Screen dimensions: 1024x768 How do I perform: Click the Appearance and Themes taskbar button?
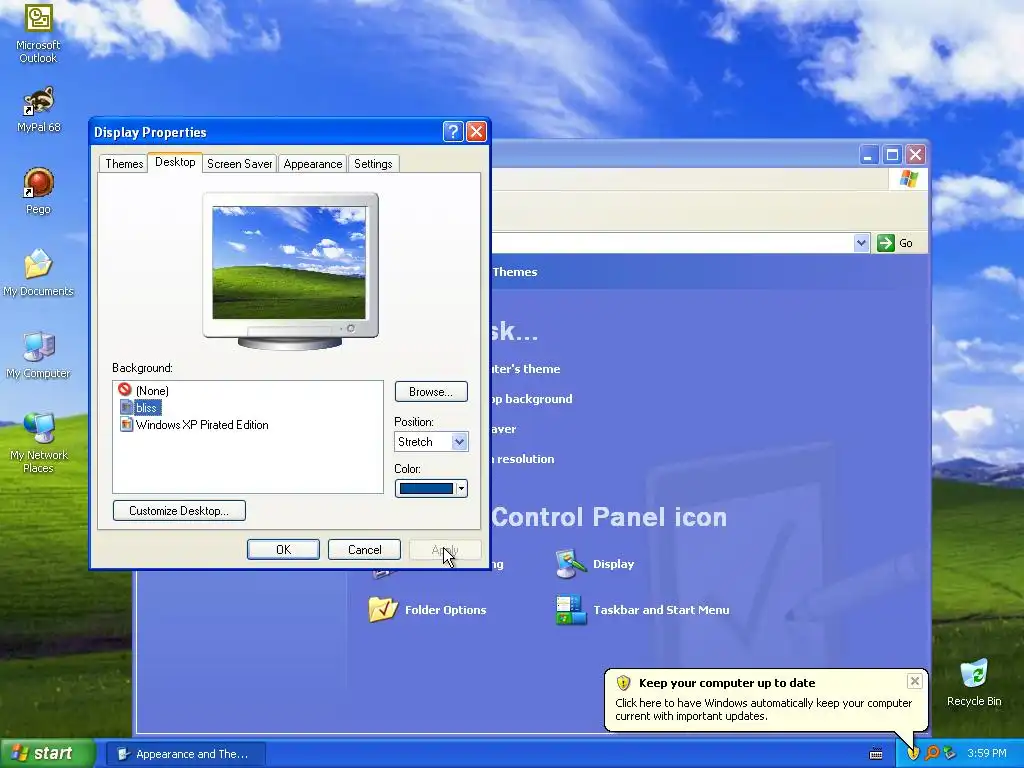(x=186, y=754)
